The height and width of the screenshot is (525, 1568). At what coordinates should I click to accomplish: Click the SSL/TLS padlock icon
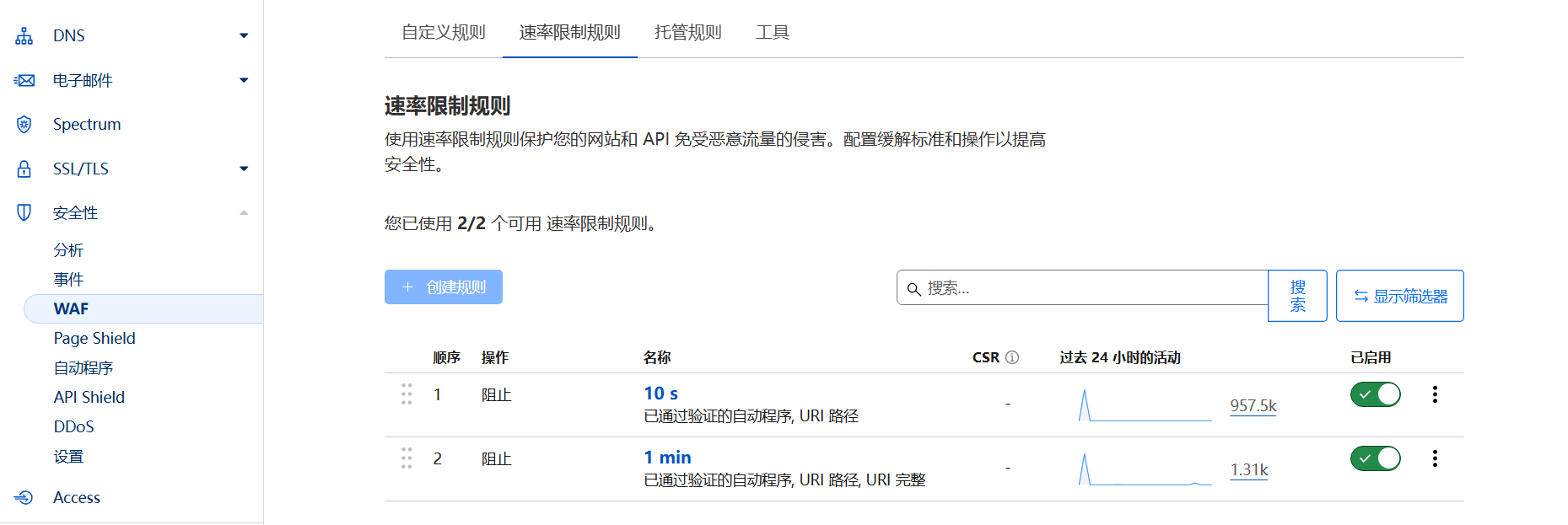(24, 169)
